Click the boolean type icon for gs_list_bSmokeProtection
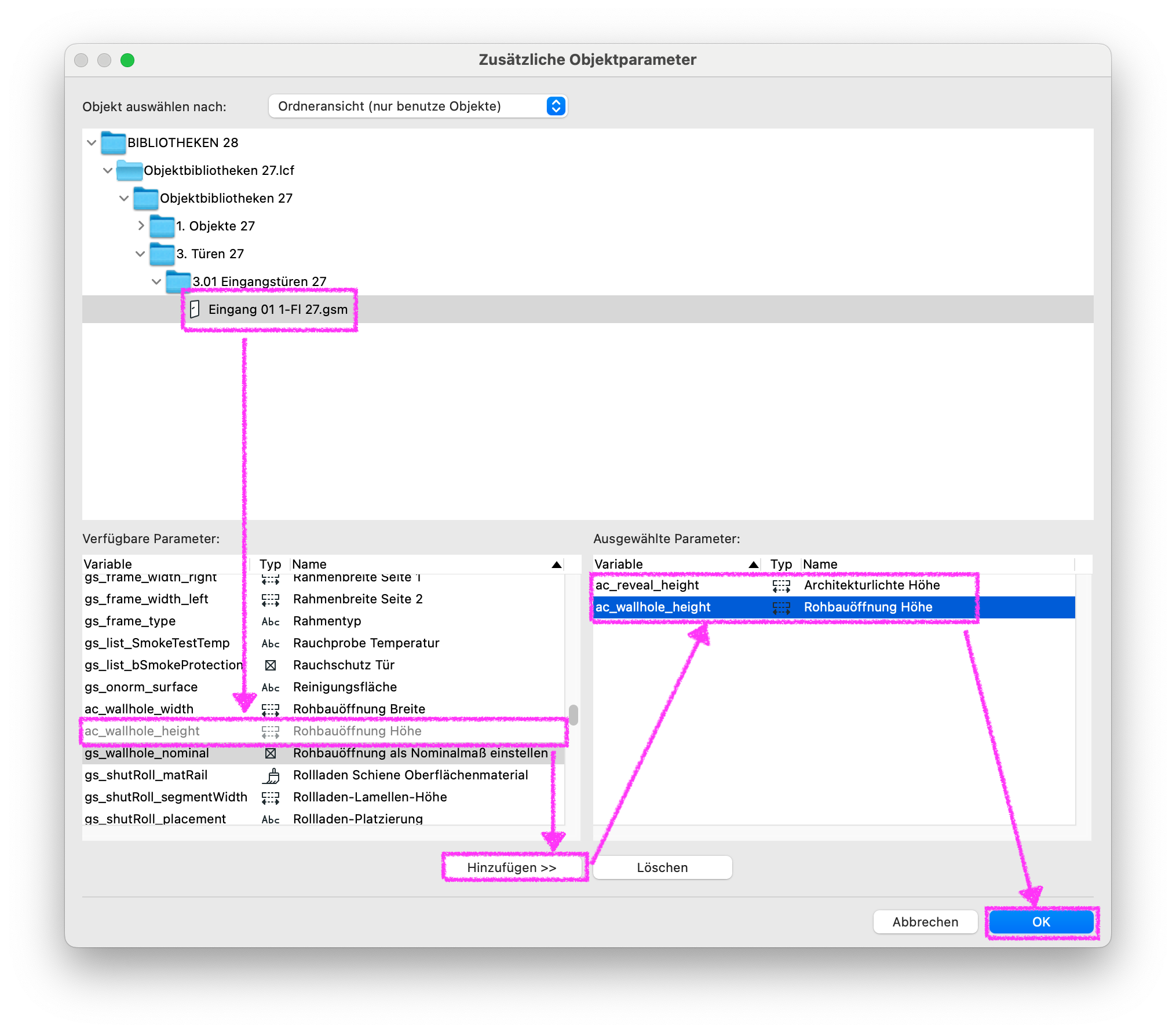1176x1033 pixels. click(x=271, y=665)
